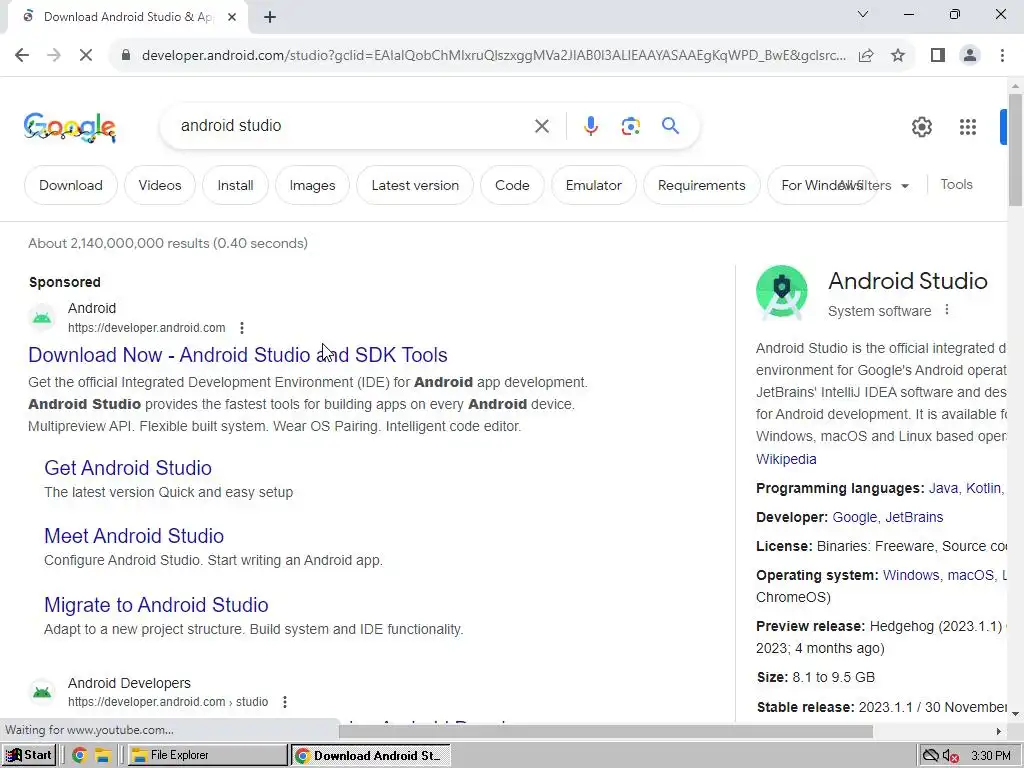
Task: Open the Migrate to Android Studio link
Action: (x=156, y=605)
